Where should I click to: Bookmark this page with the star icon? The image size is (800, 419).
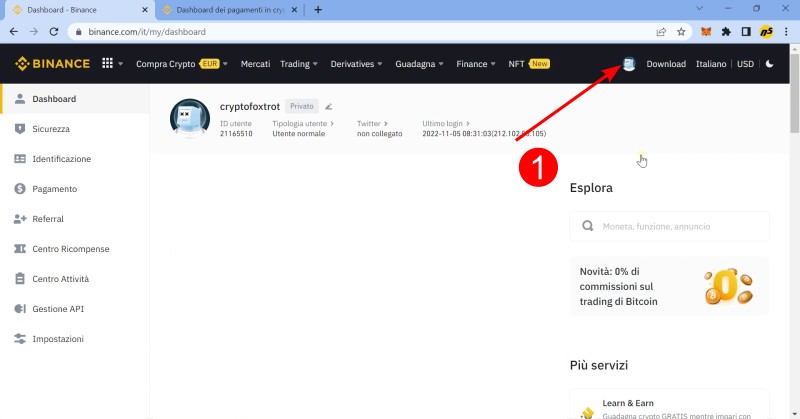681,32
